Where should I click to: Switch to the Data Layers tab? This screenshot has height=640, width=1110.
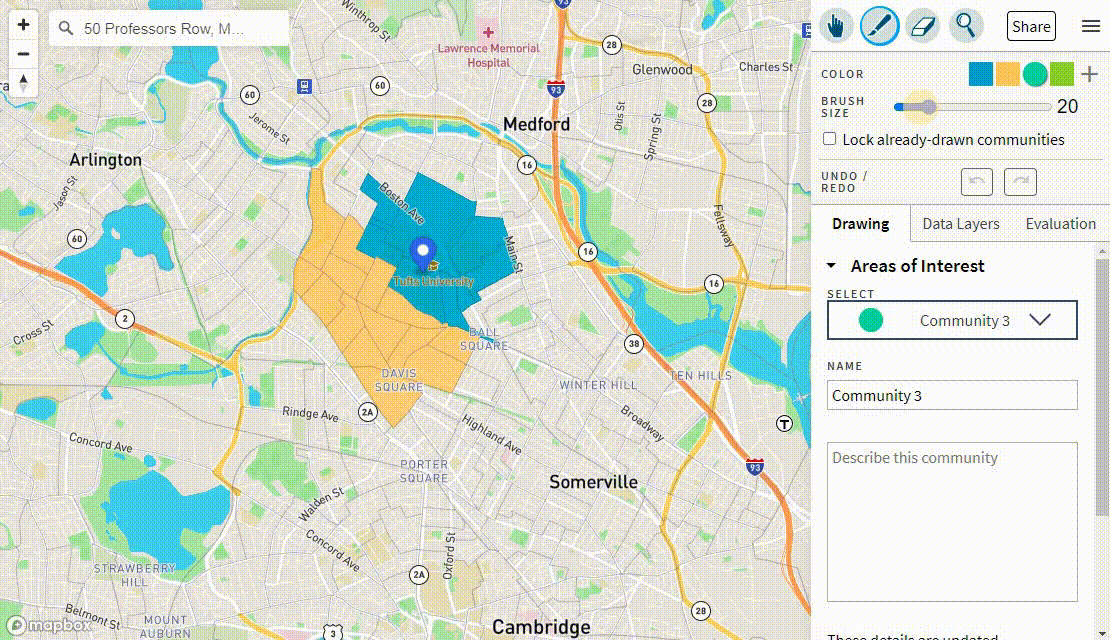(x=960, y=224)
